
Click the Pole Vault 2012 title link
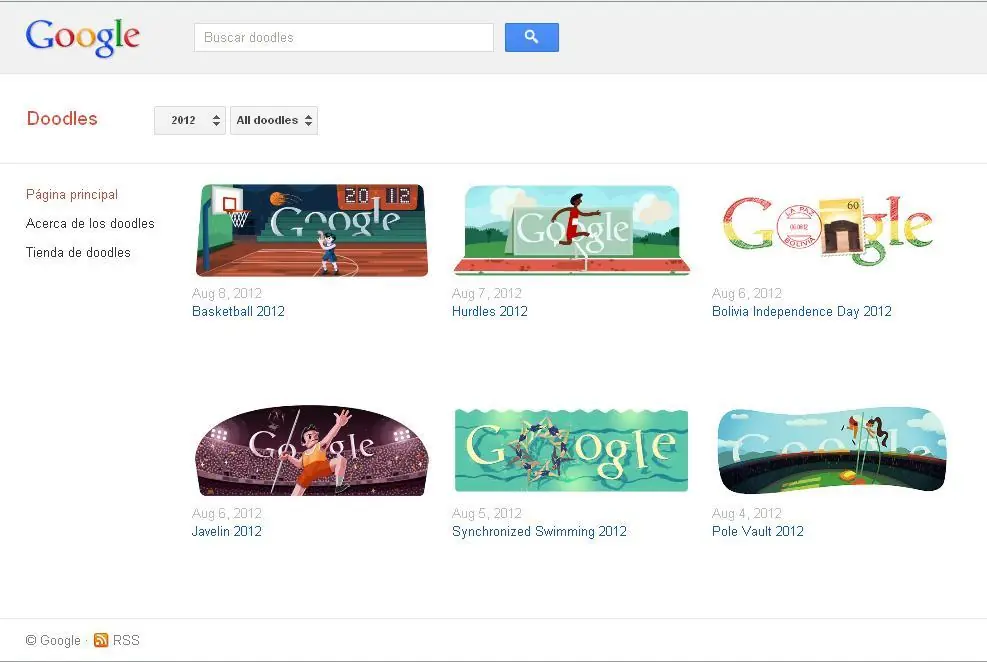tap(758, 532)
